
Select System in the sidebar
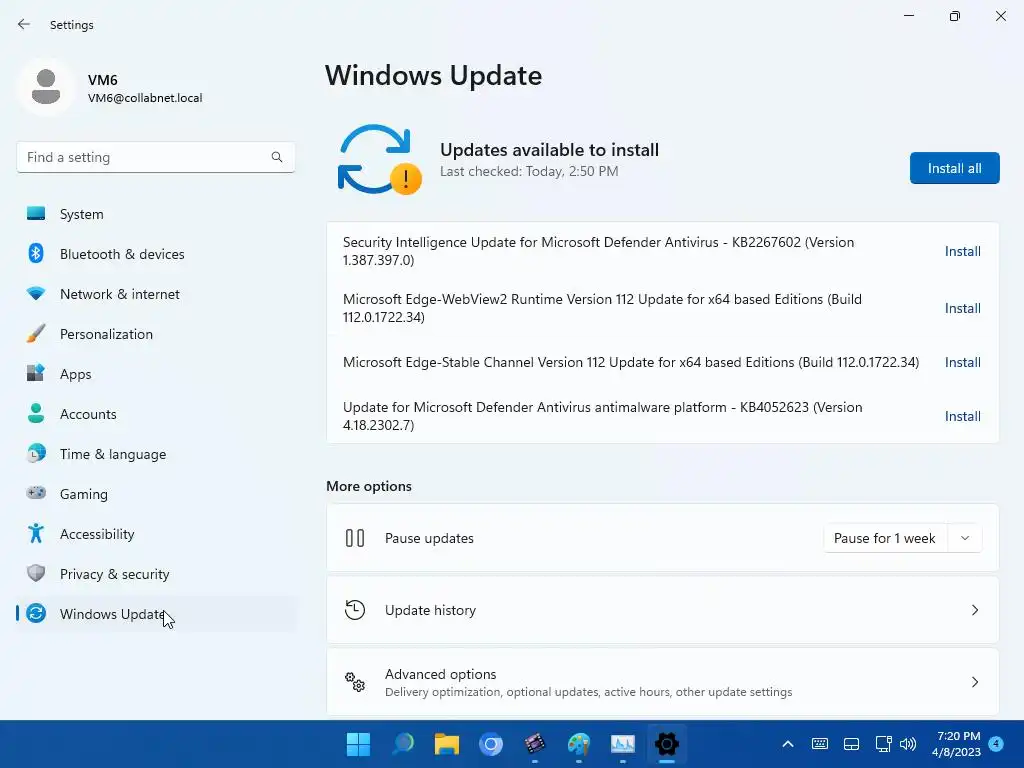pyautogui.click(x=155, y=214)
